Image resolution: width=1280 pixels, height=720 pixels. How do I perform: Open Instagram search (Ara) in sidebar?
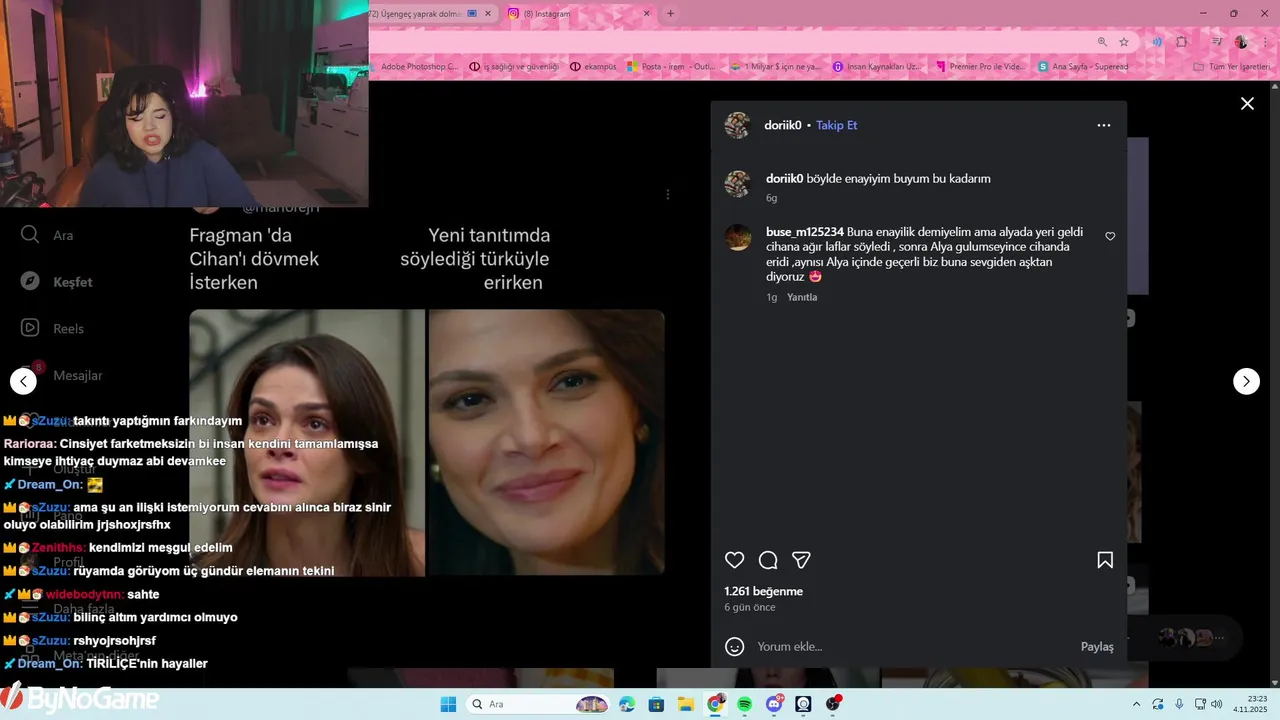(x=46, y=235)
